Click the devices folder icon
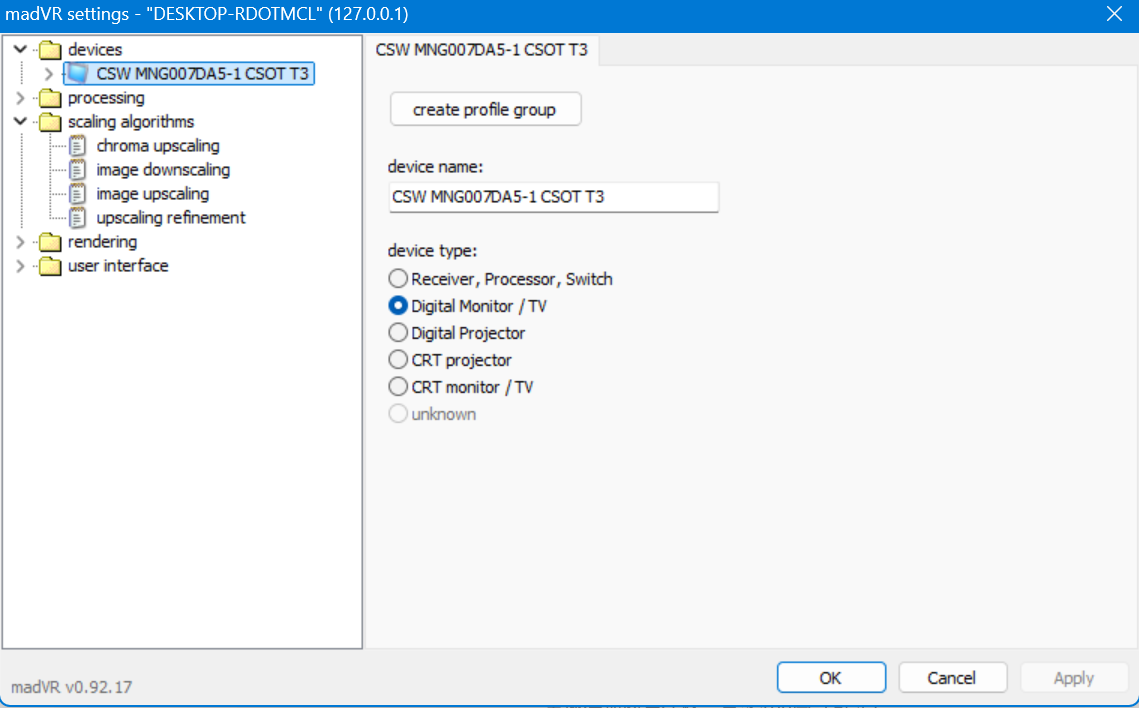 (50, 50)
